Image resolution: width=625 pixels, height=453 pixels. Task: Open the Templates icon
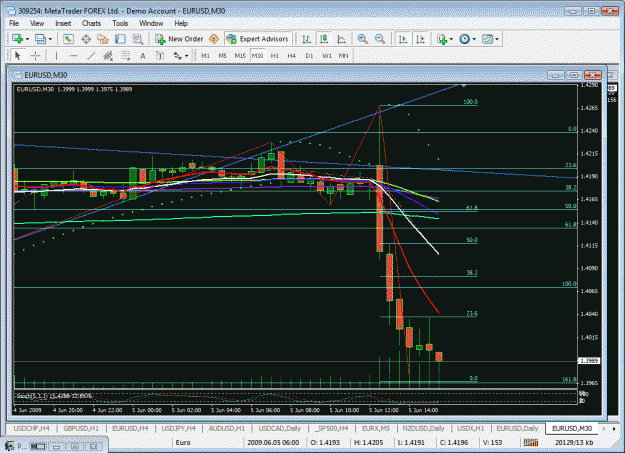[x=487, y=39]
